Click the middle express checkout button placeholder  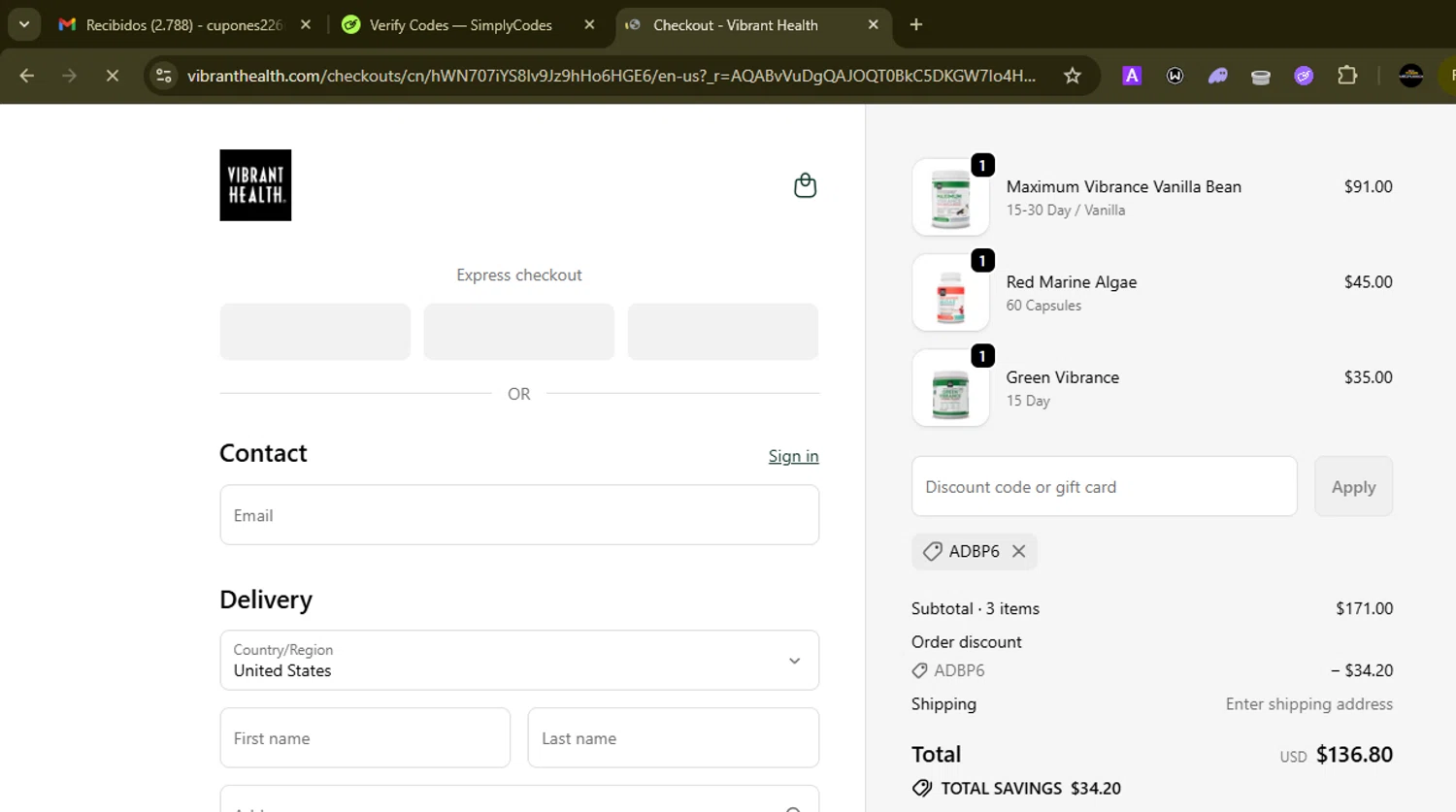(519, 332)
